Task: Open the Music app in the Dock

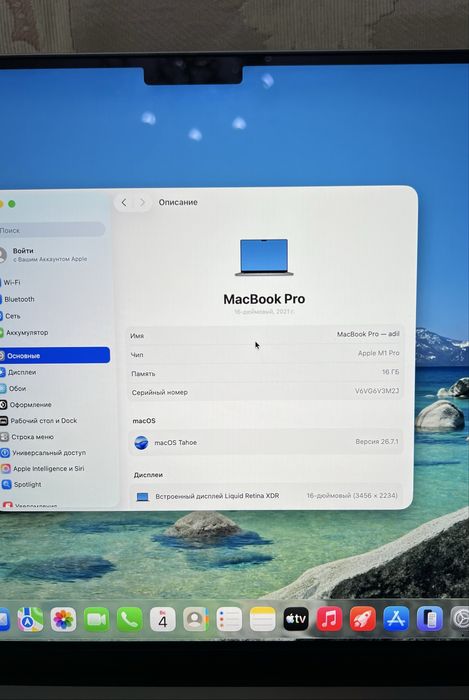Action: point(329,620)
